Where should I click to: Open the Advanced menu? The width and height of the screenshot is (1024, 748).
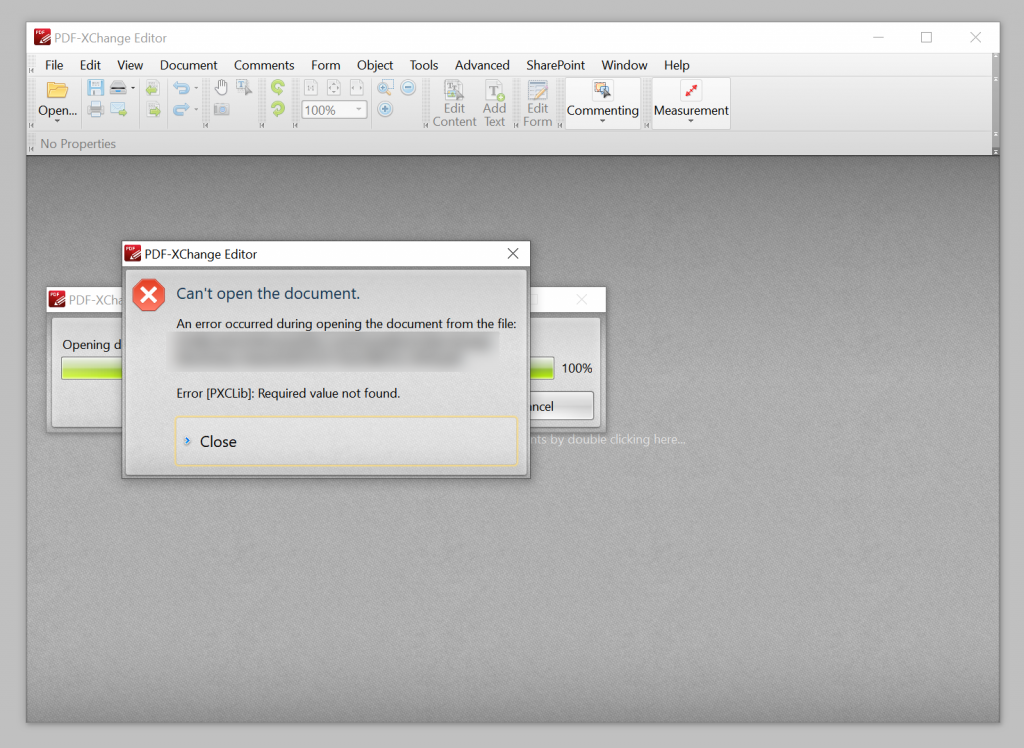[482, 65]
